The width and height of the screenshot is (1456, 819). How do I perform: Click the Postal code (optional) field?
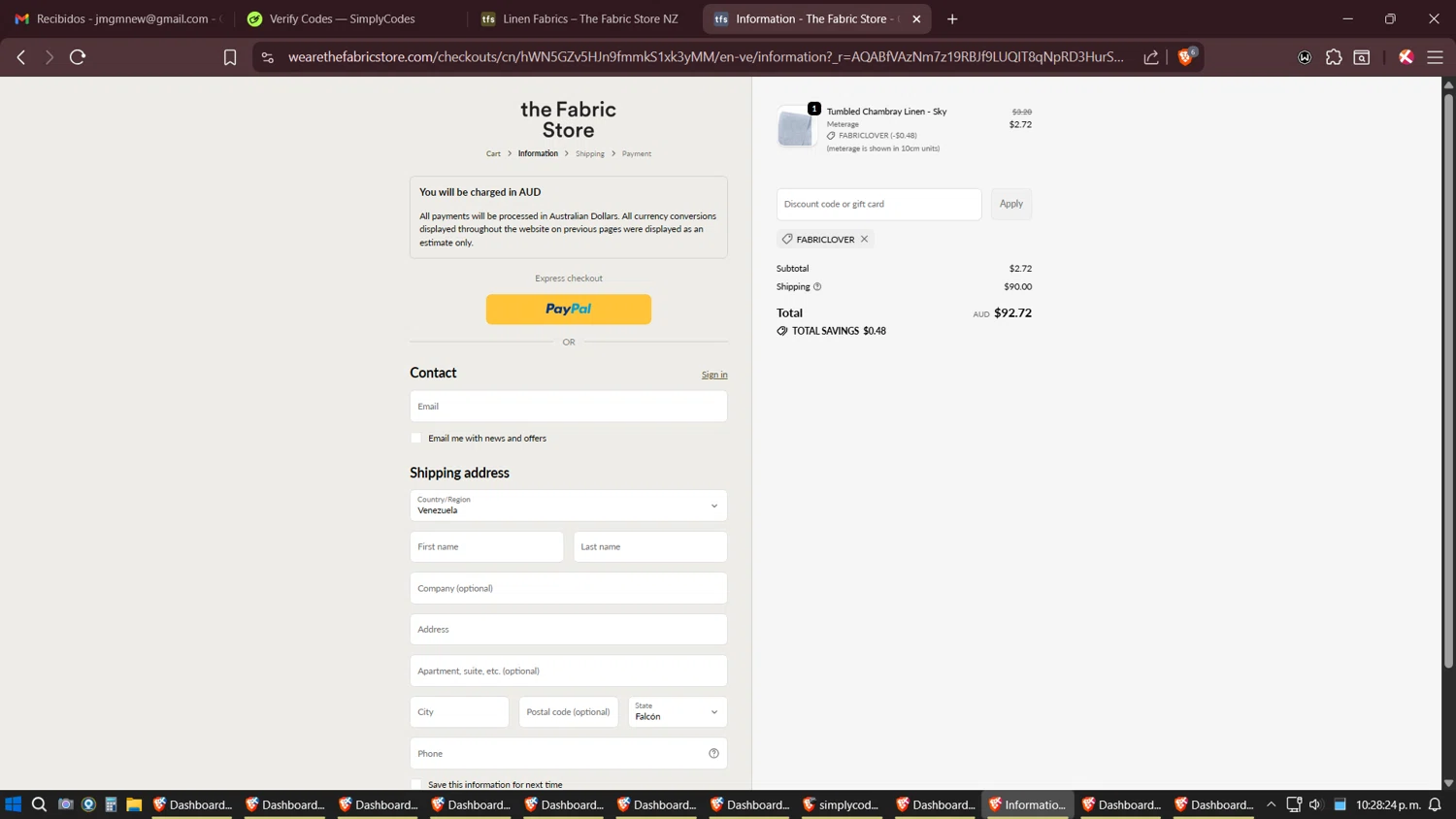[x=568, y=711]
